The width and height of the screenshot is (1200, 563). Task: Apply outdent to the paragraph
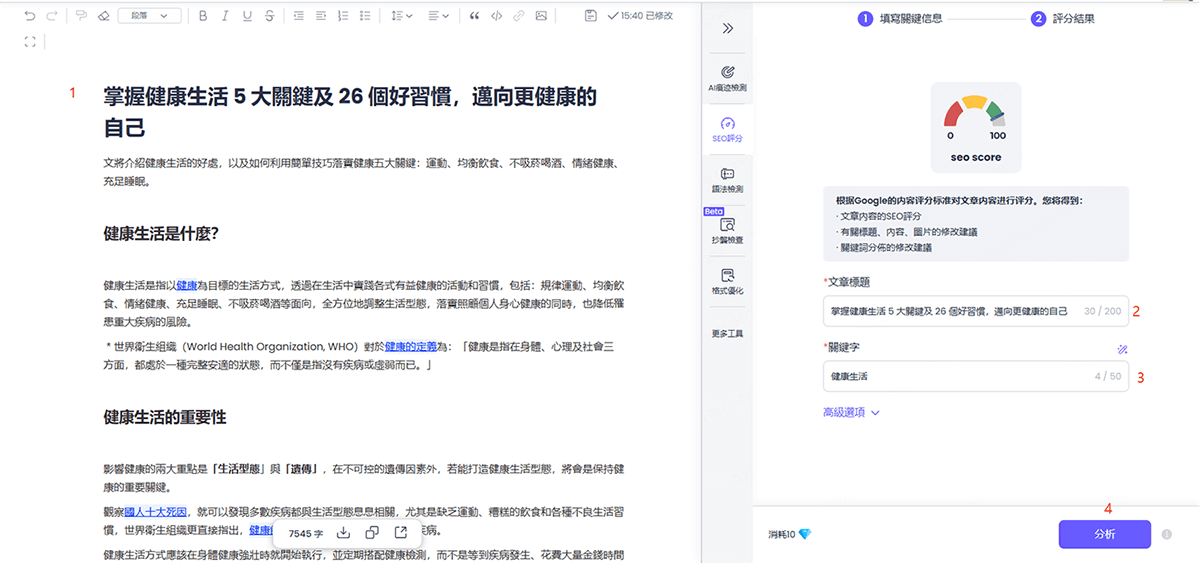pos(299,16)
